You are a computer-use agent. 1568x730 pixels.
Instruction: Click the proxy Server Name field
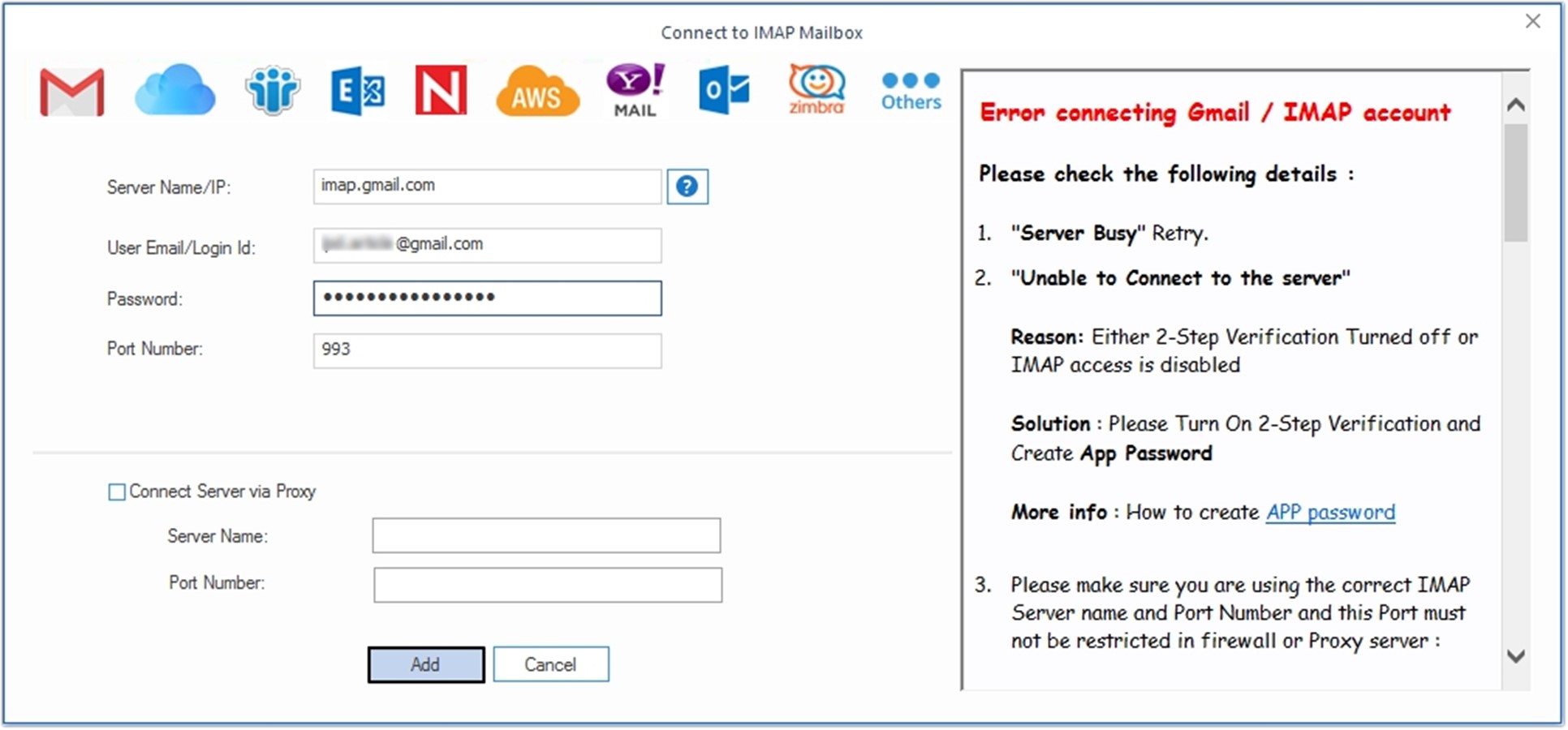546,535
